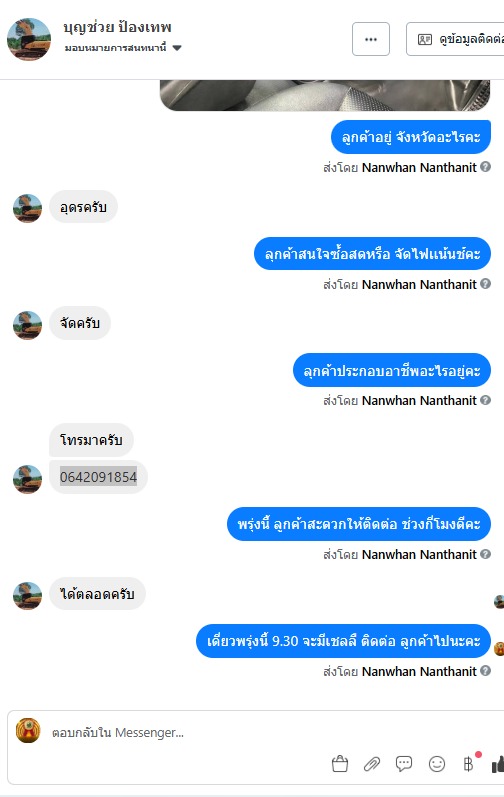Click help icon under the 9.30 message
The width and height of the screenshot is (504, 797).
[485, 671]
